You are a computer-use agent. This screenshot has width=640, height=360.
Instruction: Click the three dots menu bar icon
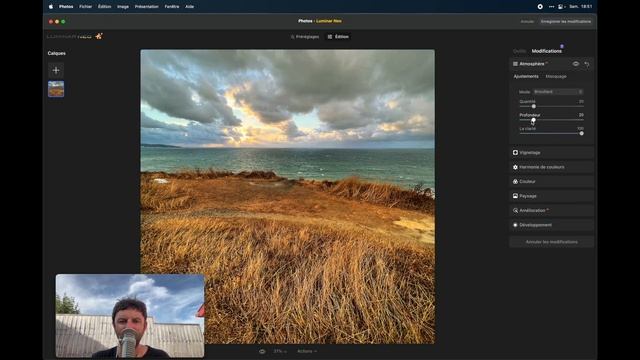coord(551,7)
